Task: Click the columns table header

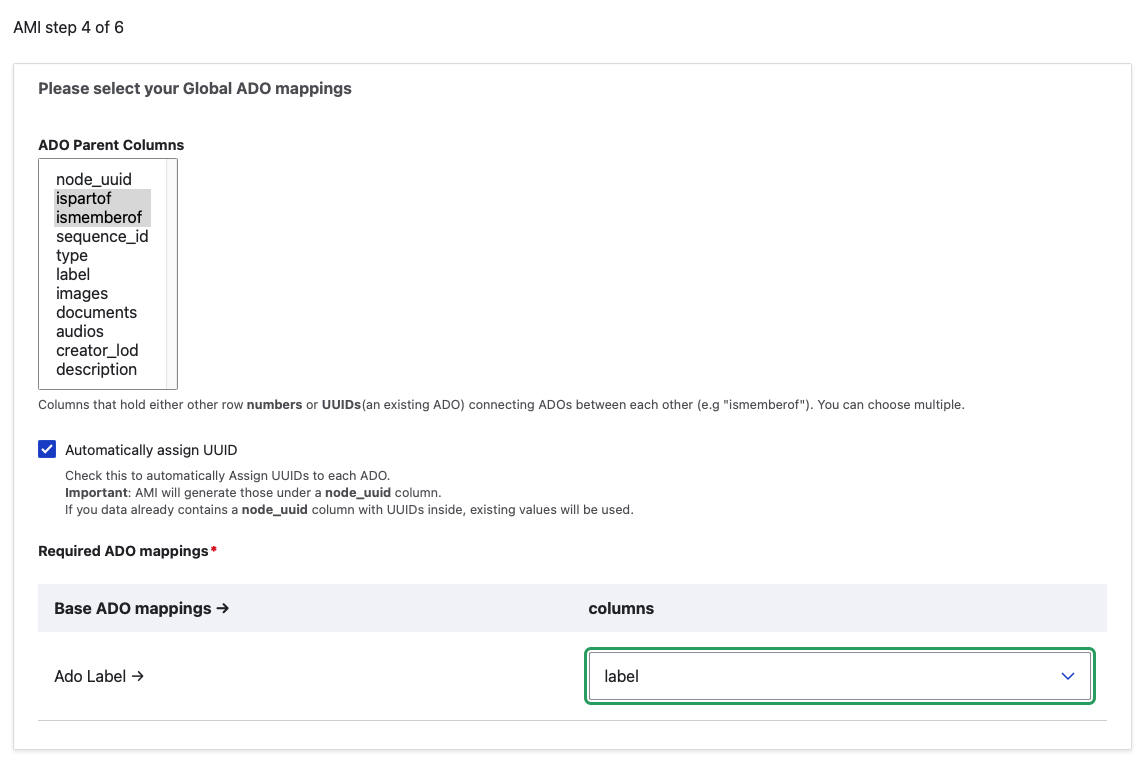Action: point(621,608)
